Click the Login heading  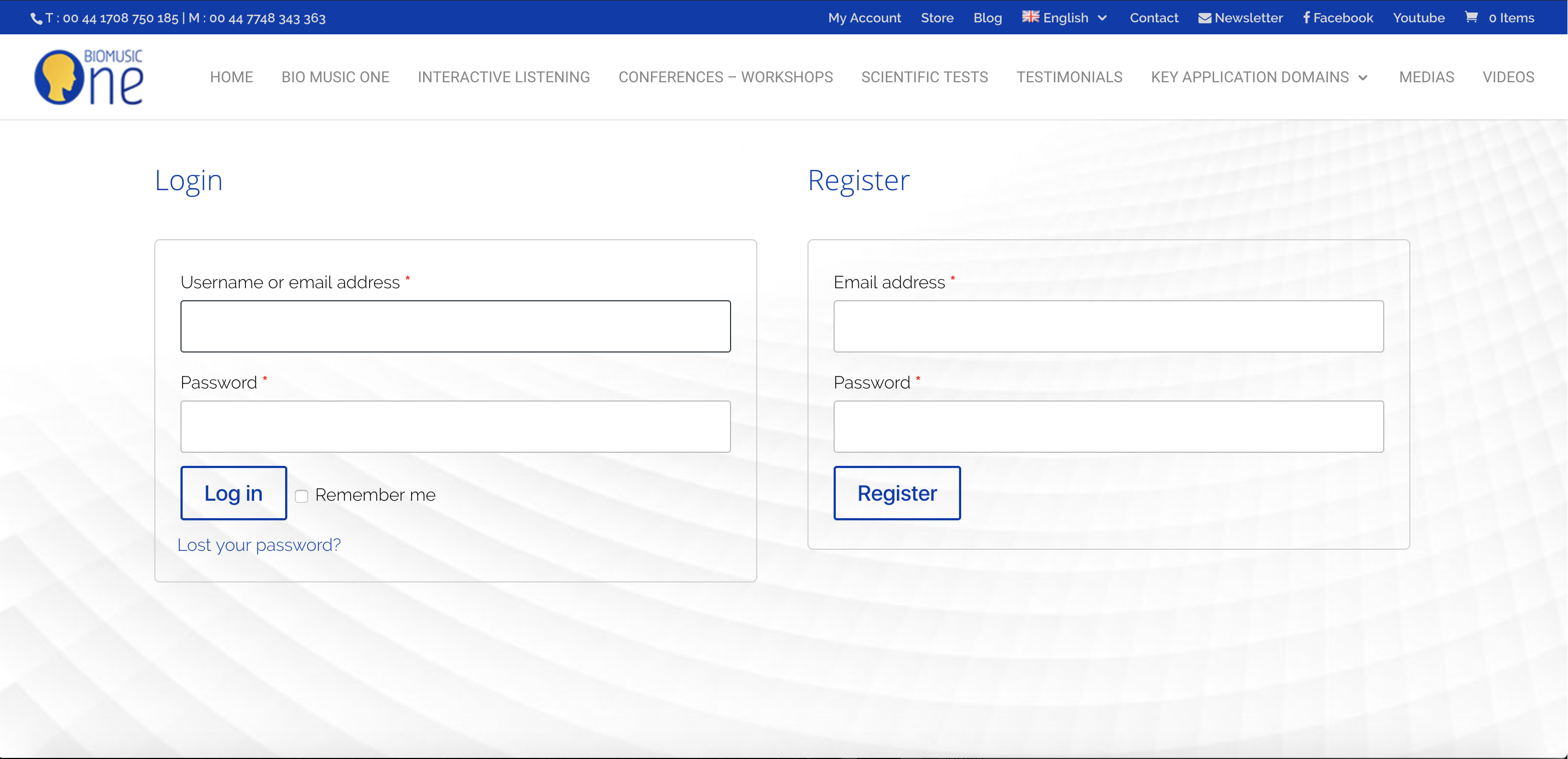(189, 181)
